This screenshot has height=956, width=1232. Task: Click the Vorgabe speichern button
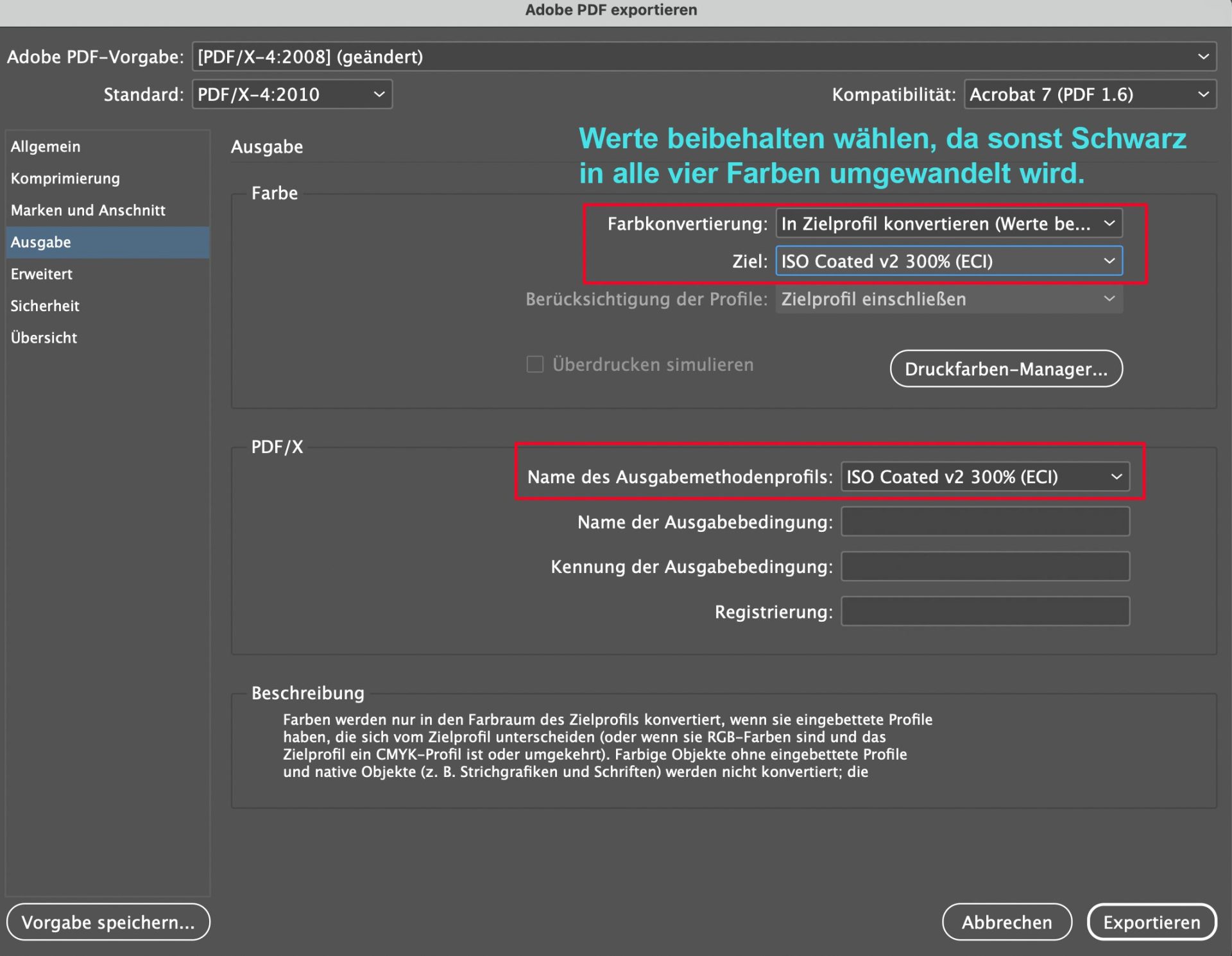[108, 922]
